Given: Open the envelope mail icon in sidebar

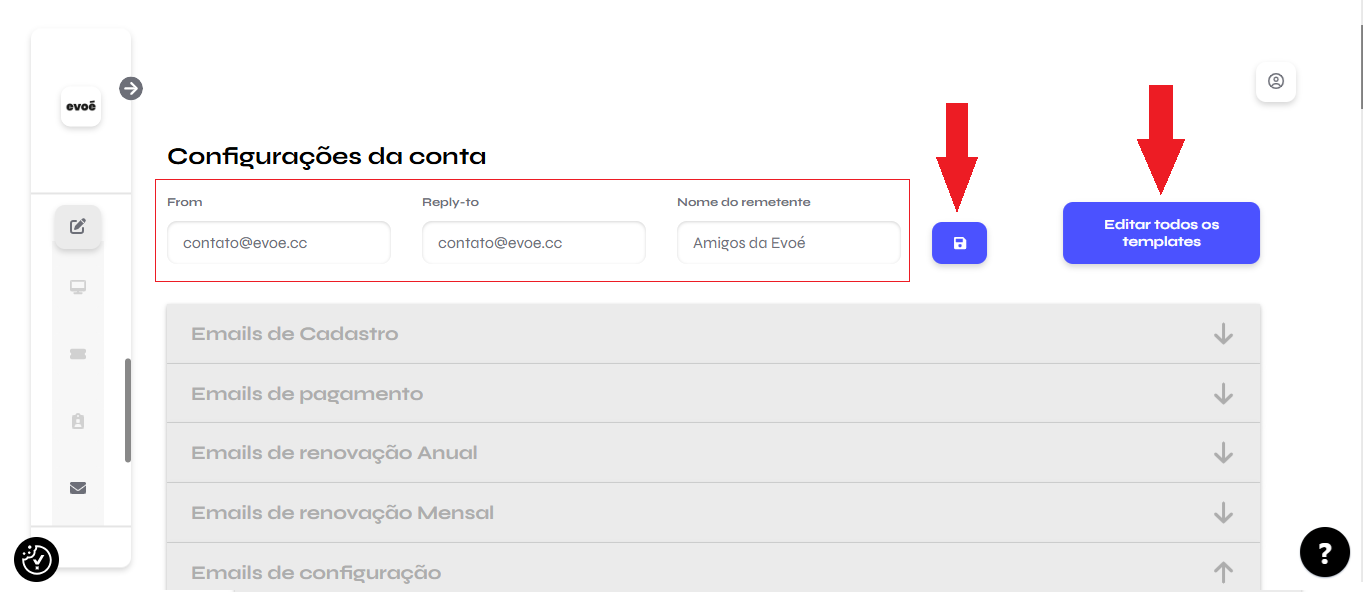Looking at the screenshot, I should (78, 488).
